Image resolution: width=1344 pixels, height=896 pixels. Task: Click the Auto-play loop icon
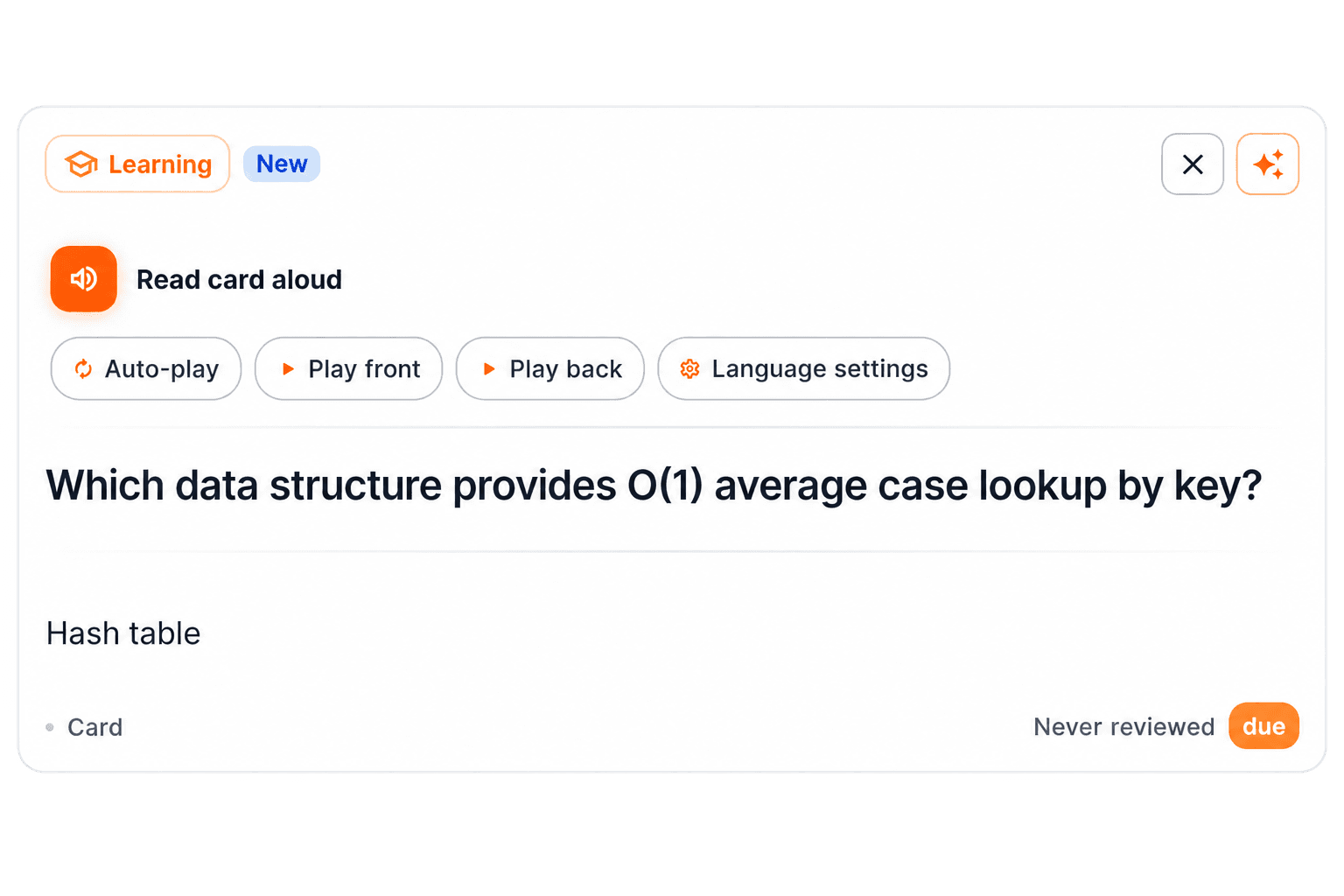[83, 369]
